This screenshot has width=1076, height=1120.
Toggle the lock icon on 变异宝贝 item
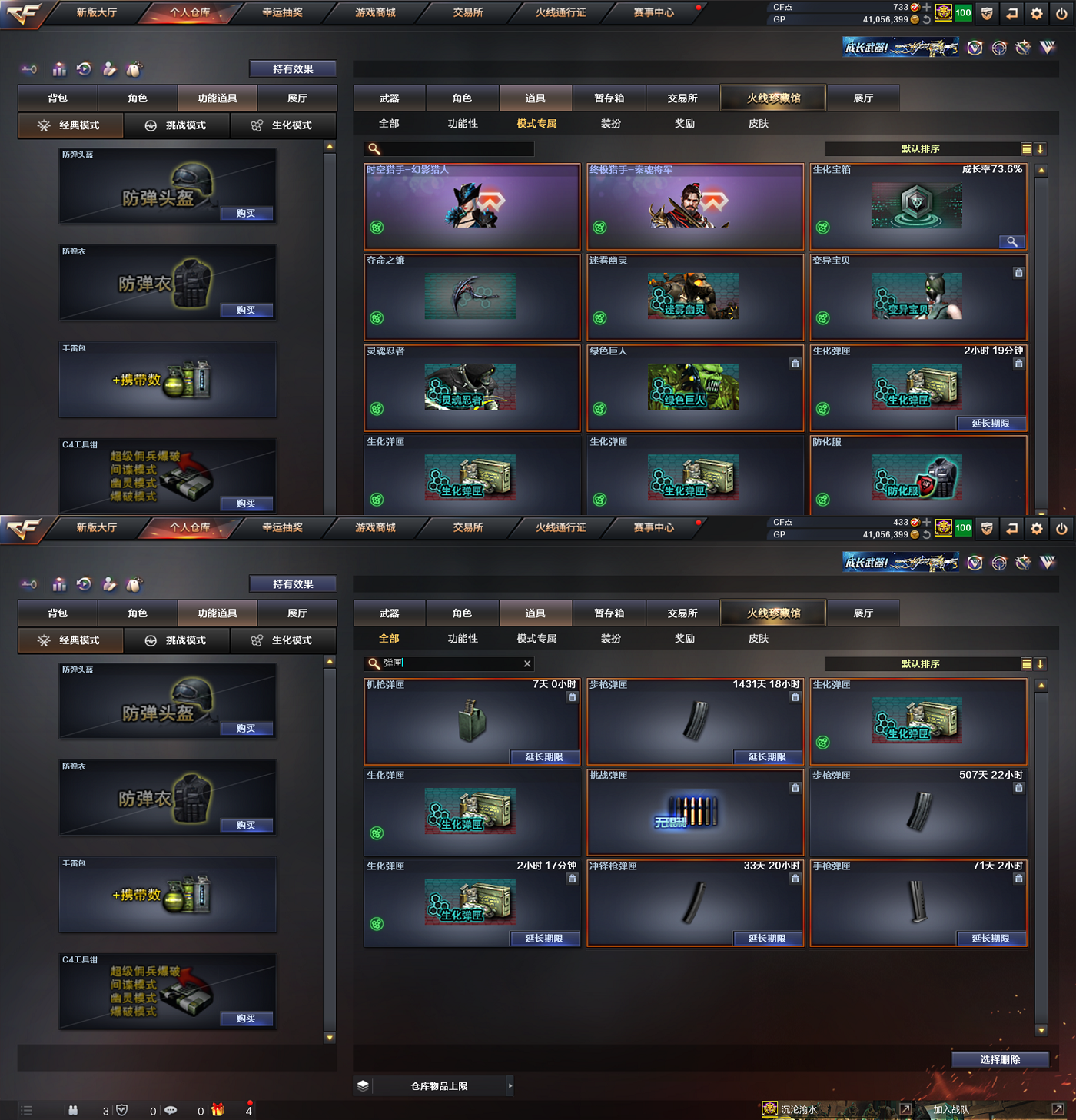tap(1018, 273)
